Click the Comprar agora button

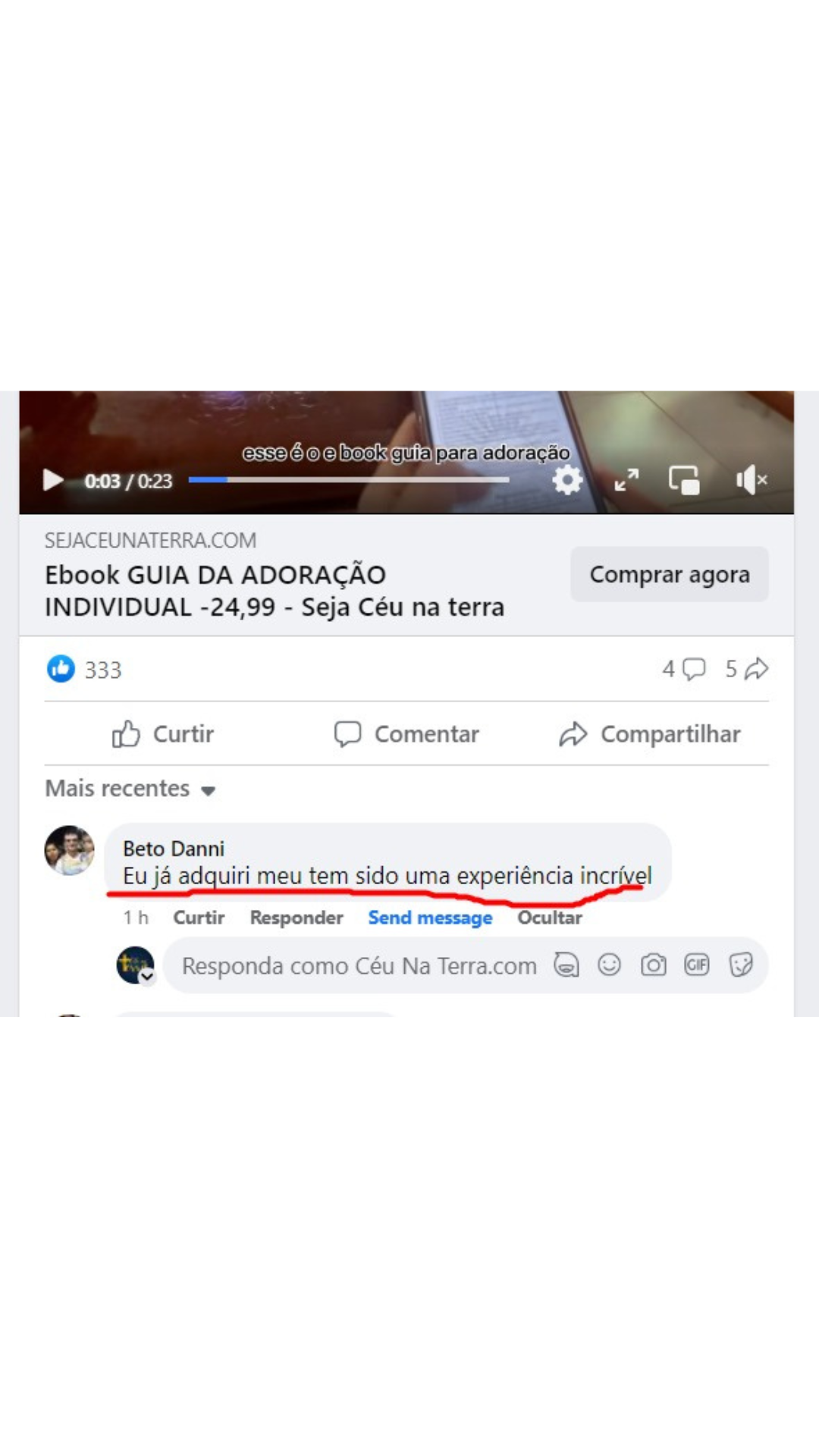pos(670,575)
